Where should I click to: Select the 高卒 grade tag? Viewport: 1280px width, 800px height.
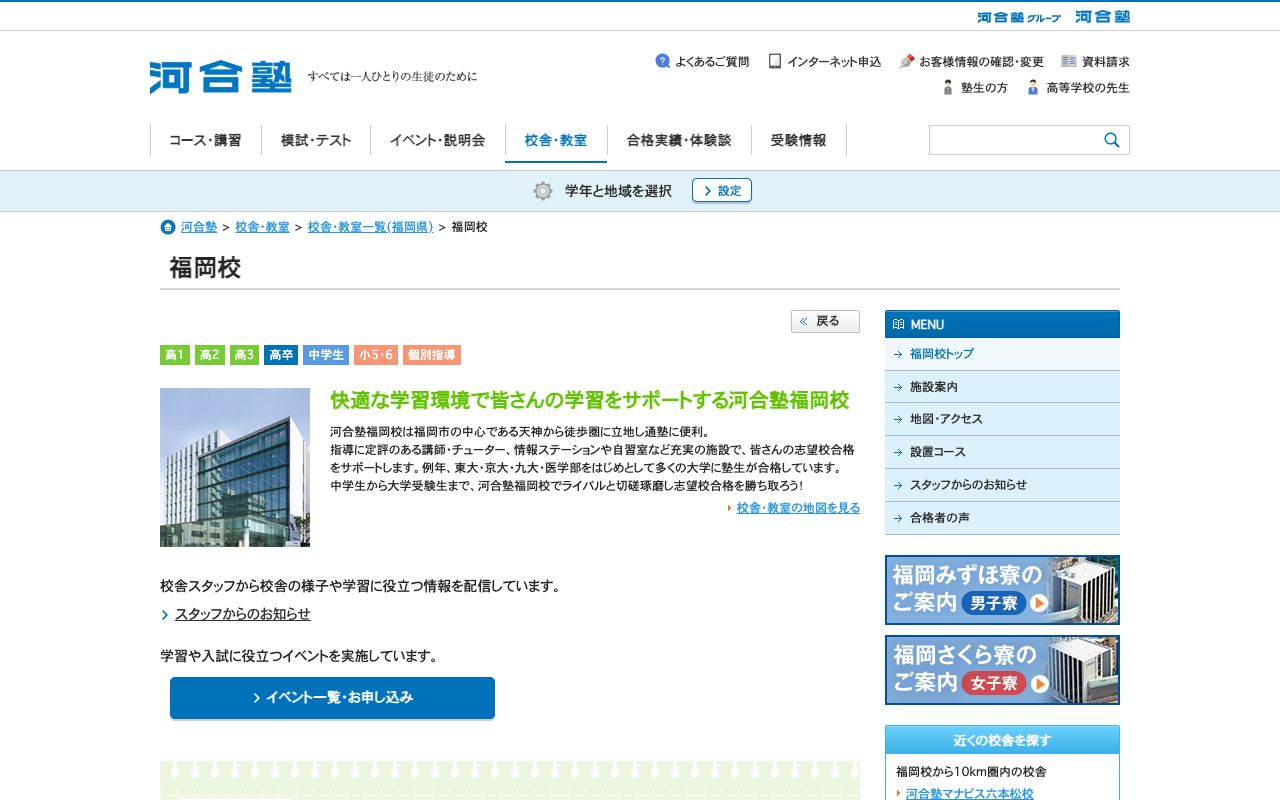point(281,355)
